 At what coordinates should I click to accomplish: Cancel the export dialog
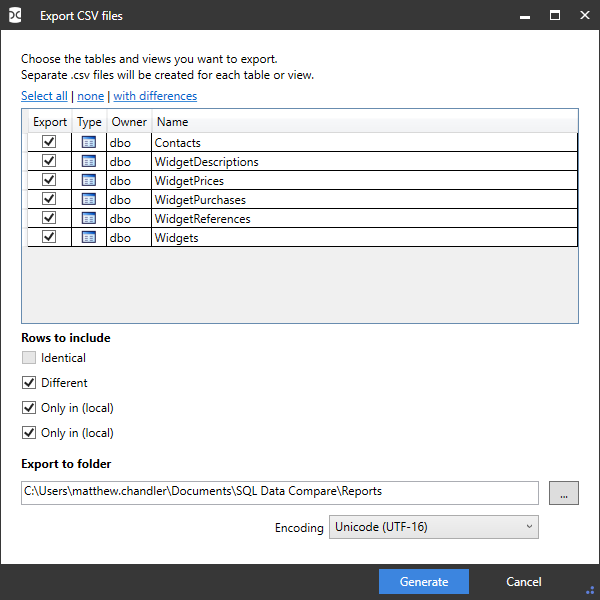(x=524, y=582)
